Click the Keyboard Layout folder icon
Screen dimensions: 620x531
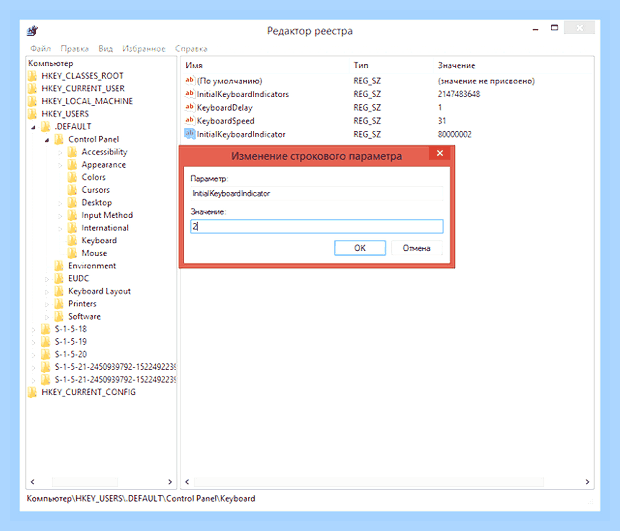[59, 291]
